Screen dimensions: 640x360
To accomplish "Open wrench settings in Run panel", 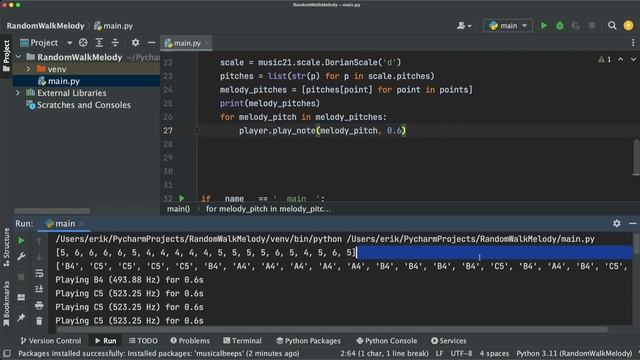I will (x=21, y=257).
